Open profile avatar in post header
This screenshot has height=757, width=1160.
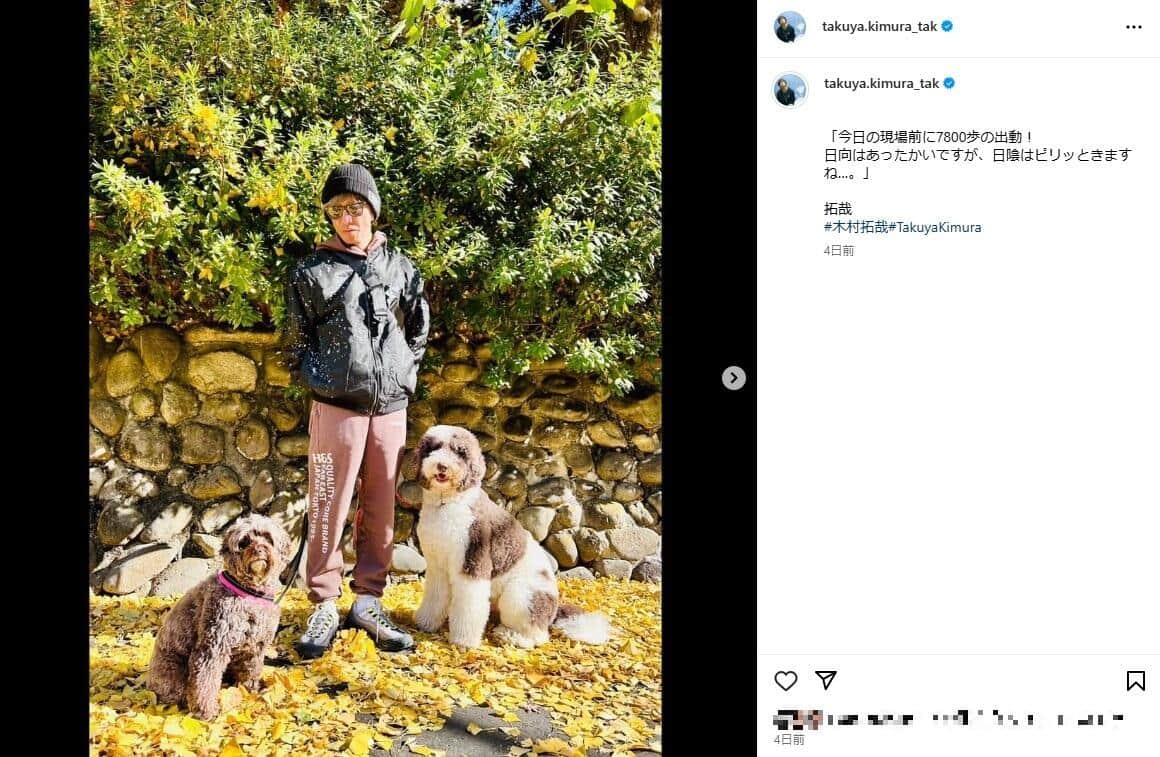789,27
